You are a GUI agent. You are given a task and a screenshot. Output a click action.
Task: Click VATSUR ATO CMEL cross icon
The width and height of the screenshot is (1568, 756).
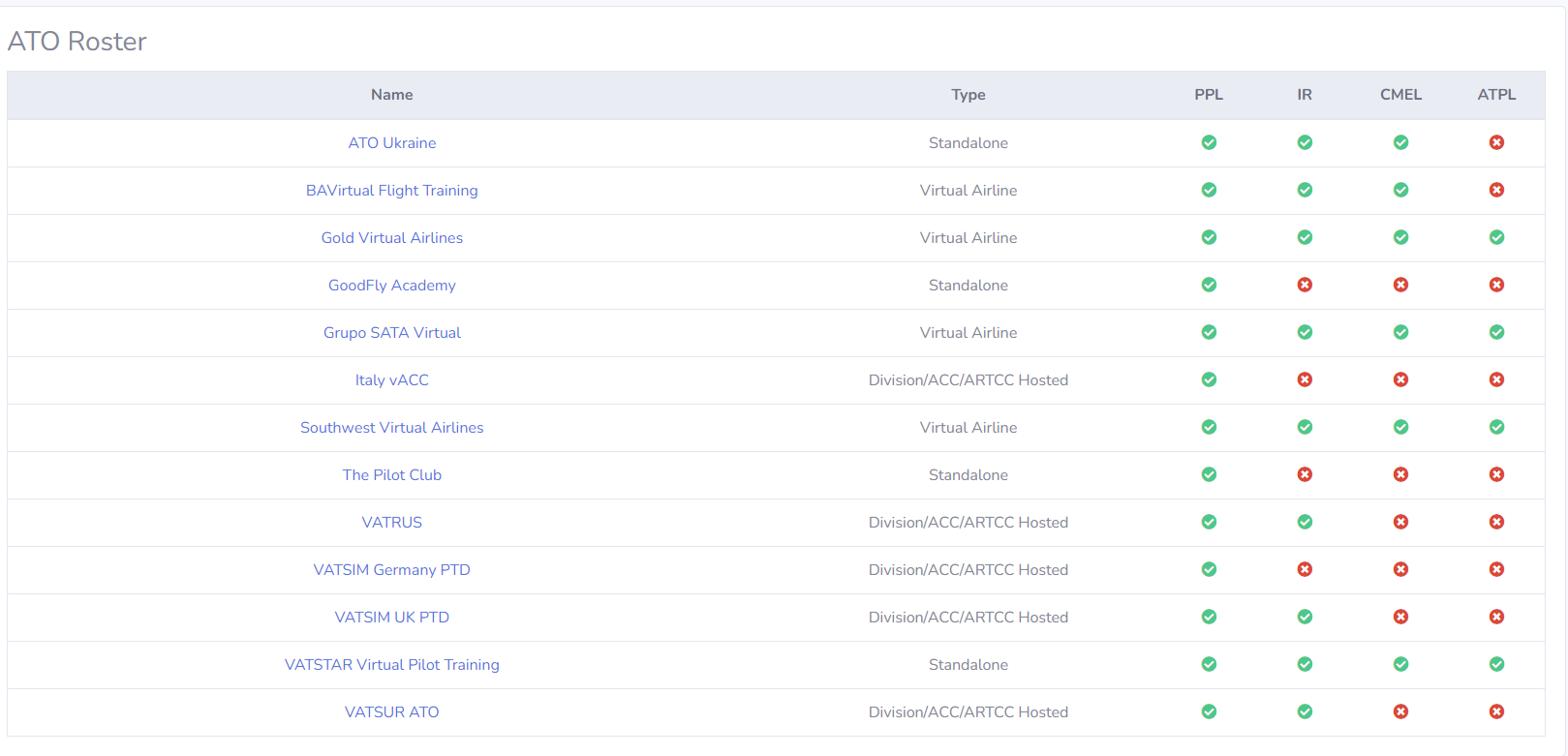1401,711
